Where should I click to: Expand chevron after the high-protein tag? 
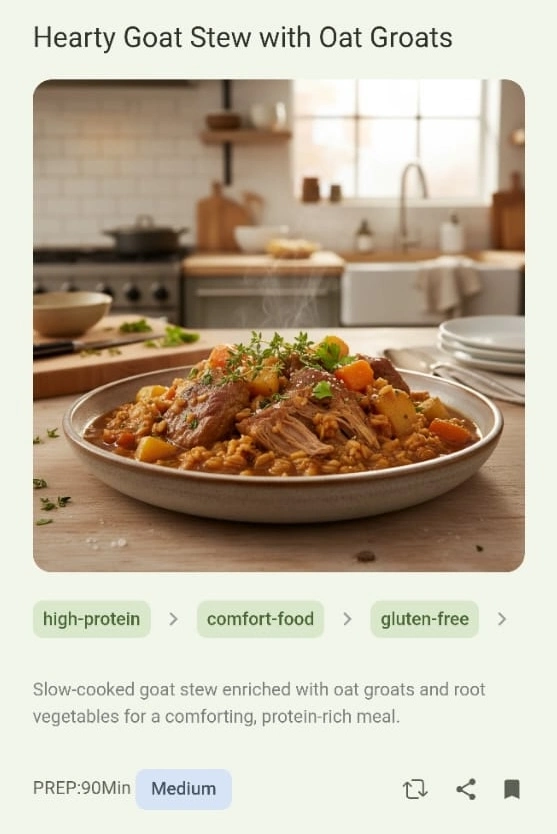pos(173,619)
